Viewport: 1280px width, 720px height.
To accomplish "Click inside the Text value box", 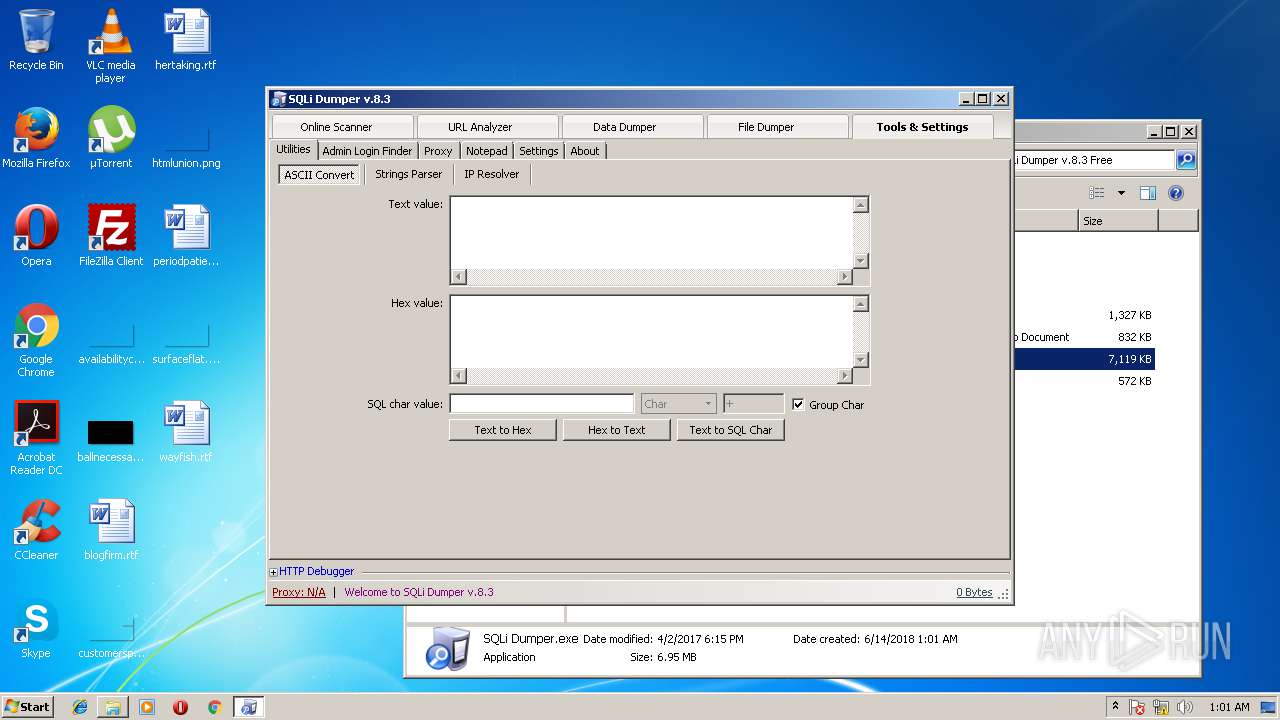I will coord(652,233).
